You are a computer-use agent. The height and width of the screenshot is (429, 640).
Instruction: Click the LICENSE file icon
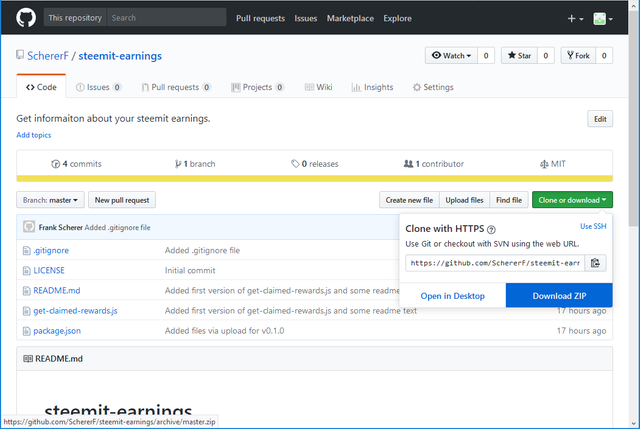point(27,270)
